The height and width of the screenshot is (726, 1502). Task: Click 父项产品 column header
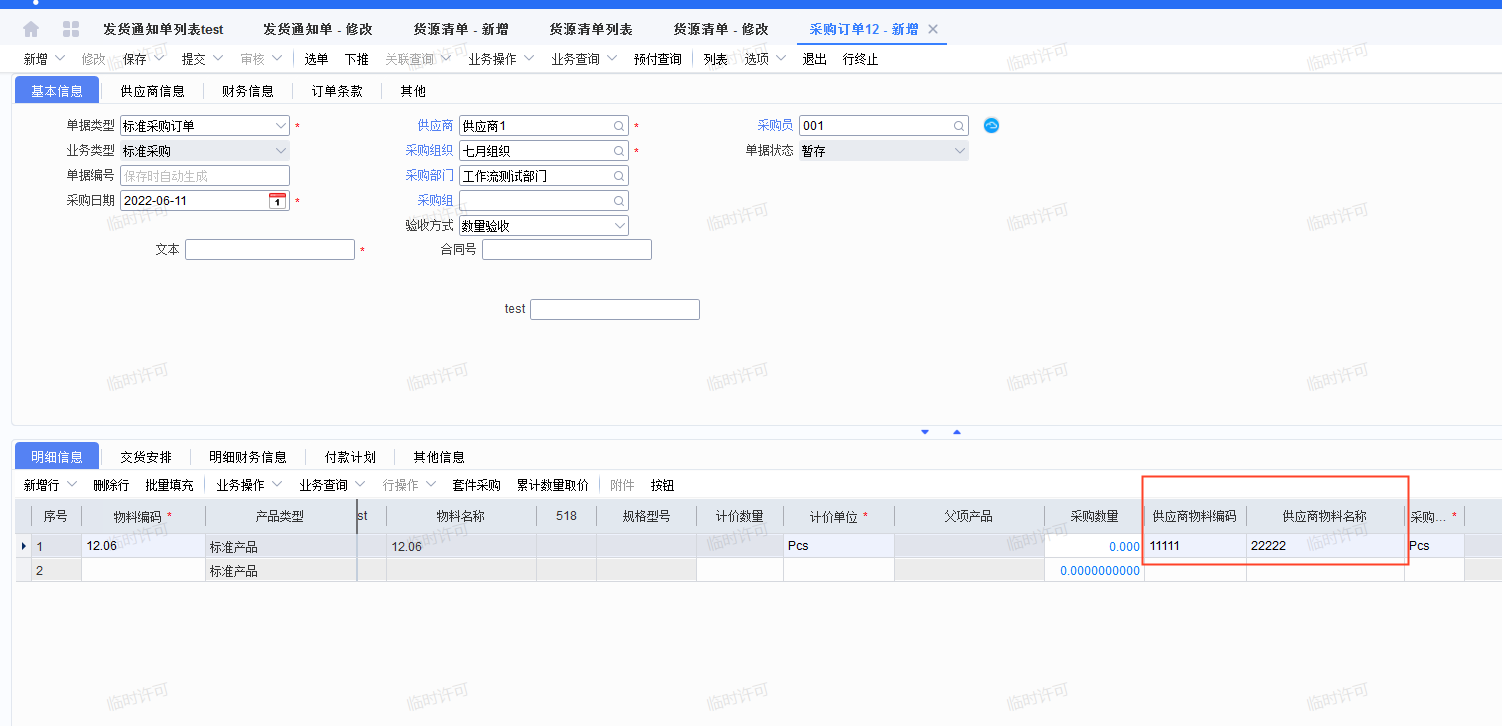(969, 516)
